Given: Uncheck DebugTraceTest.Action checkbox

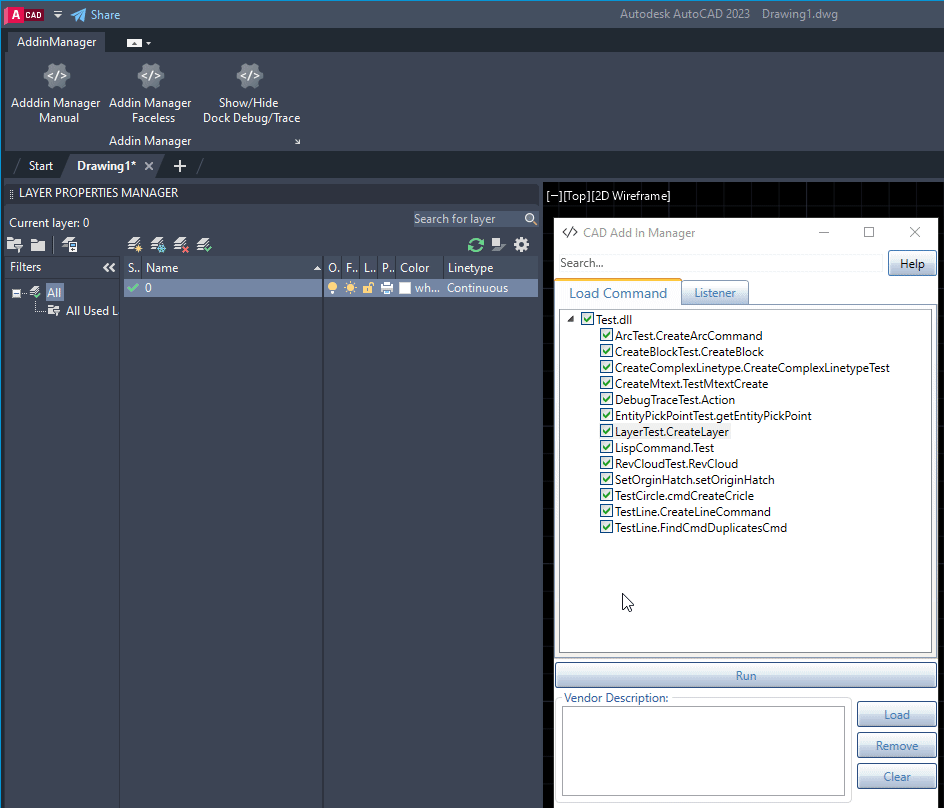Looking at the screenshot, I should coord(606,399).
